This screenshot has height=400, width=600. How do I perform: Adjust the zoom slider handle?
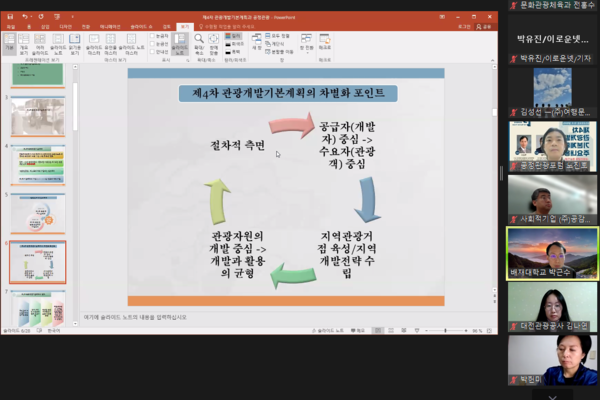pos(445,331)
